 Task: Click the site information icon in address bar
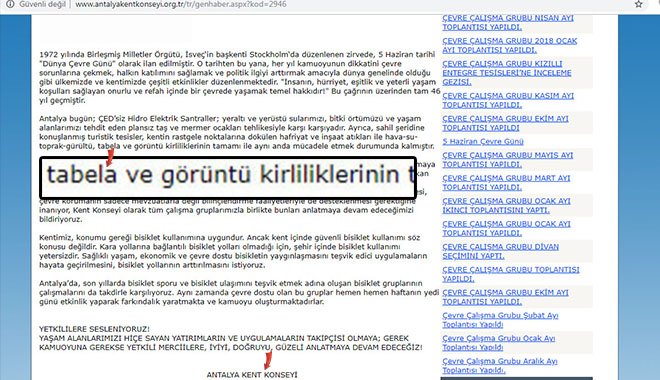(x=10, y=4)
